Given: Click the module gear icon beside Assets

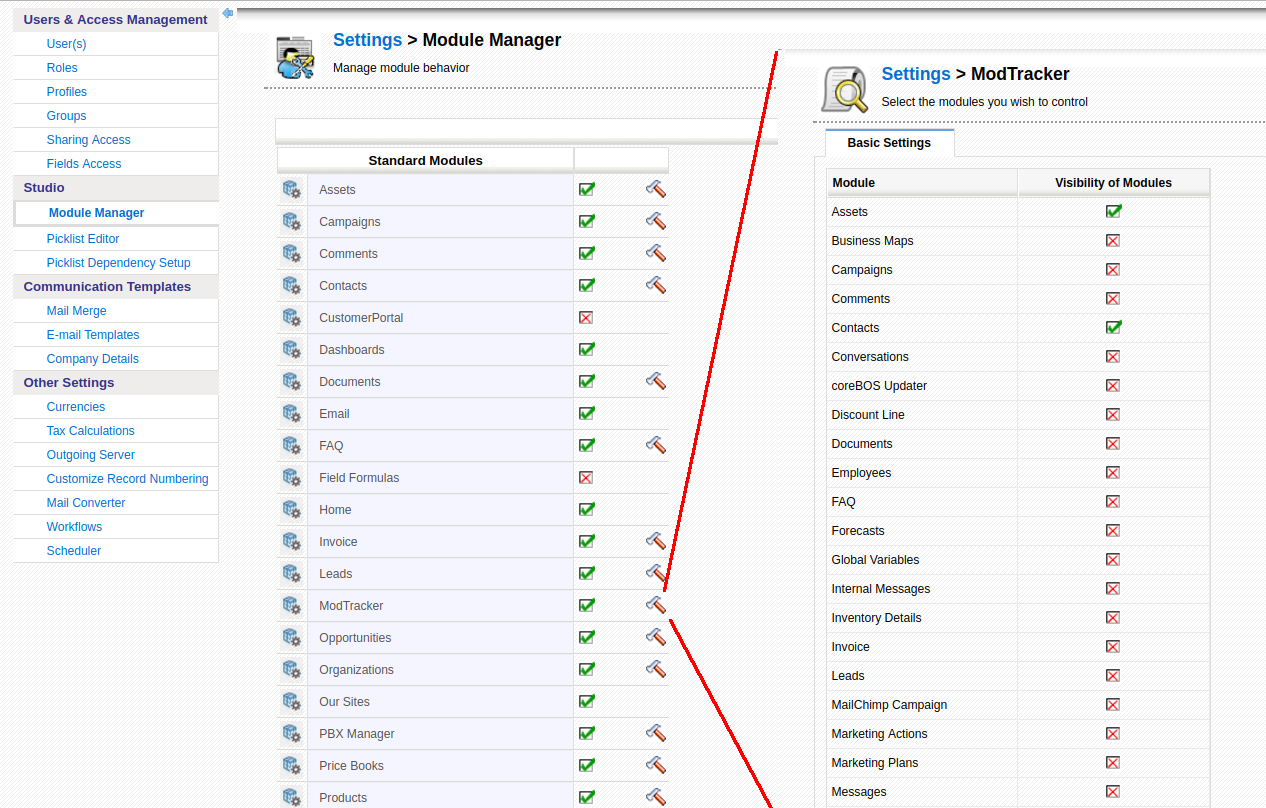Looking at the screenshot, I should (291, 189).
